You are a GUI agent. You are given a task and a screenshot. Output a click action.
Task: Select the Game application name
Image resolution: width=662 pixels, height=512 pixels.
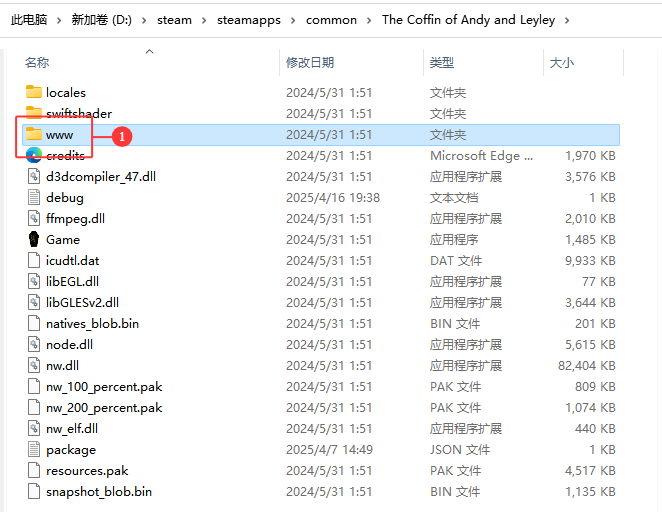click(x=63, y=239)
